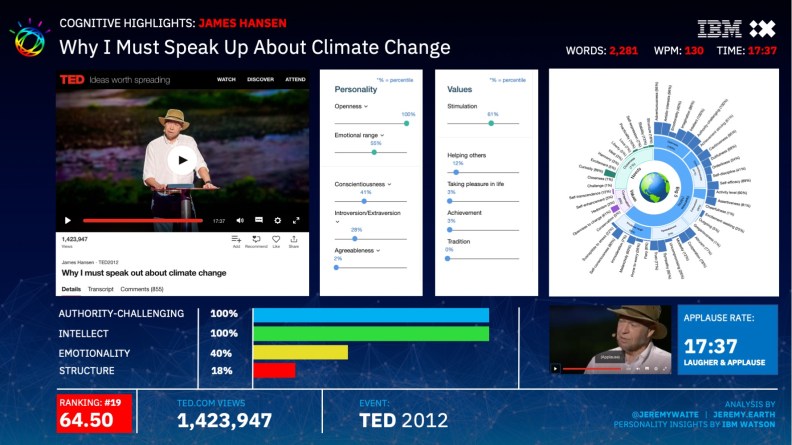Click the Stimulation slider handle
Image resolution: width=792 pixels, height=445 pixels.
coord(491,123)
